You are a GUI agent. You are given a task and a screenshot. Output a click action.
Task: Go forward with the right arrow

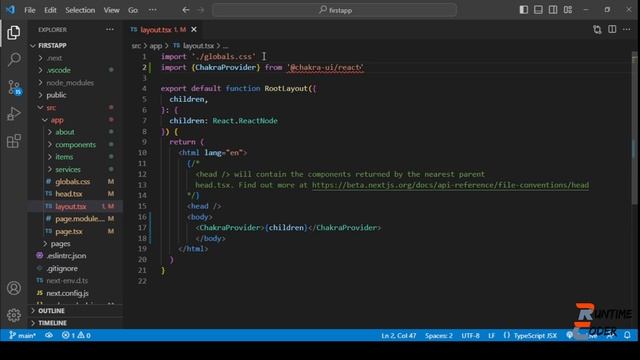(200, 10)
